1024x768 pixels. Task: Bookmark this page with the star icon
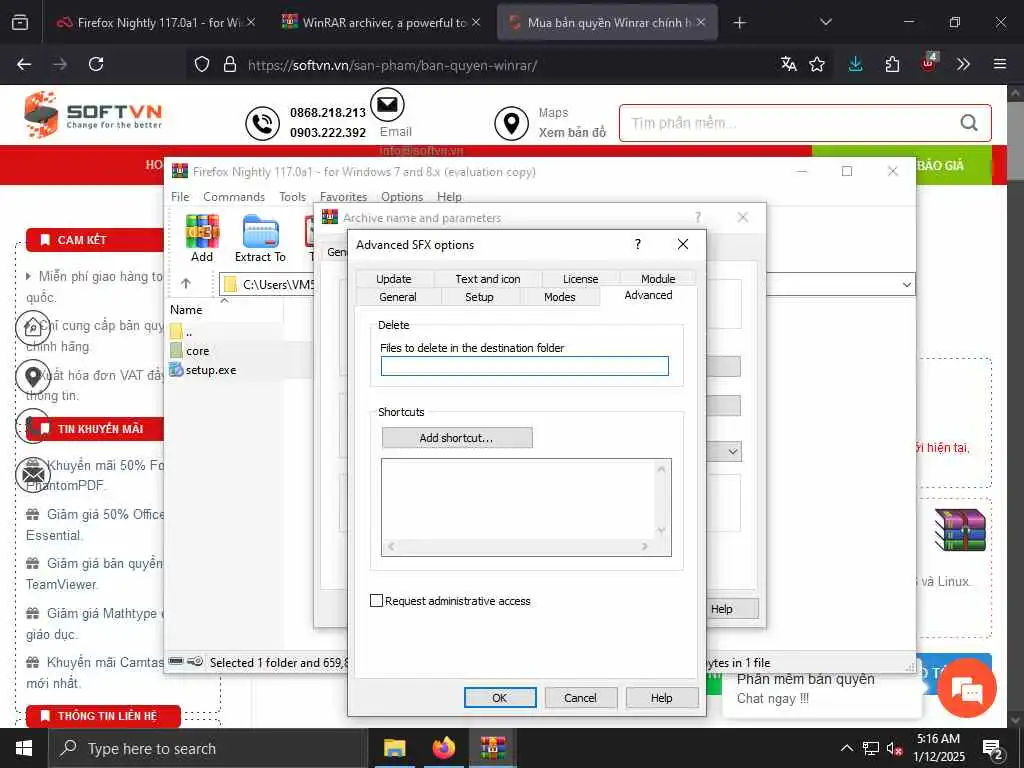(x=817, y=64)
